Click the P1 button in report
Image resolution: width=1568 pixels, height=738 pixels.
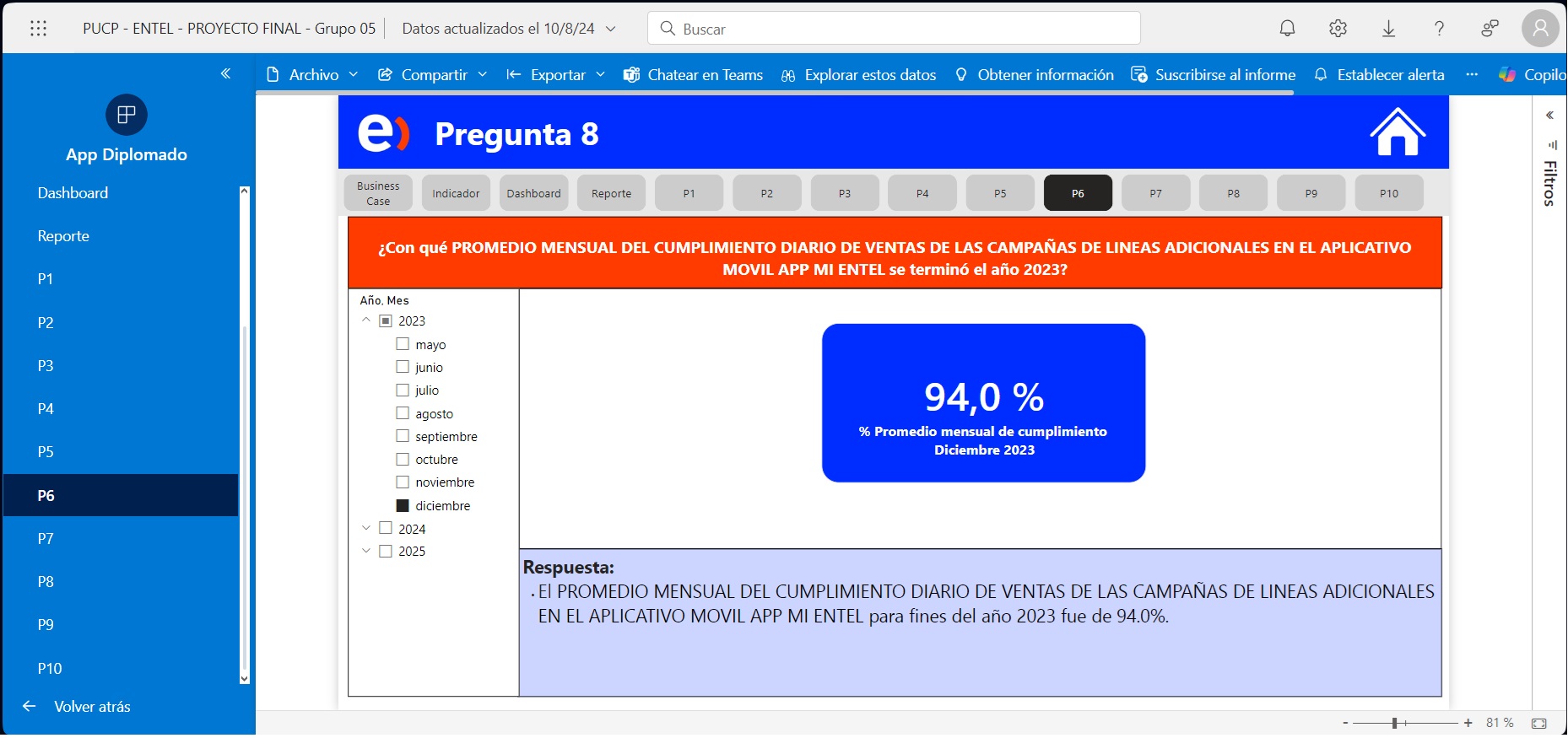click(689, 193)
